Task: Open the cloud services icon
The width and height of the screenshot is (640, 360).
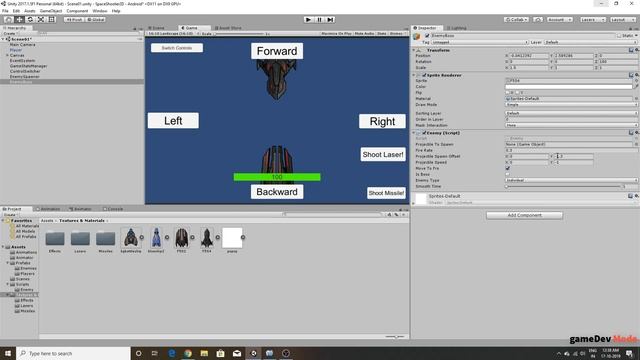Action: point(538,20)
